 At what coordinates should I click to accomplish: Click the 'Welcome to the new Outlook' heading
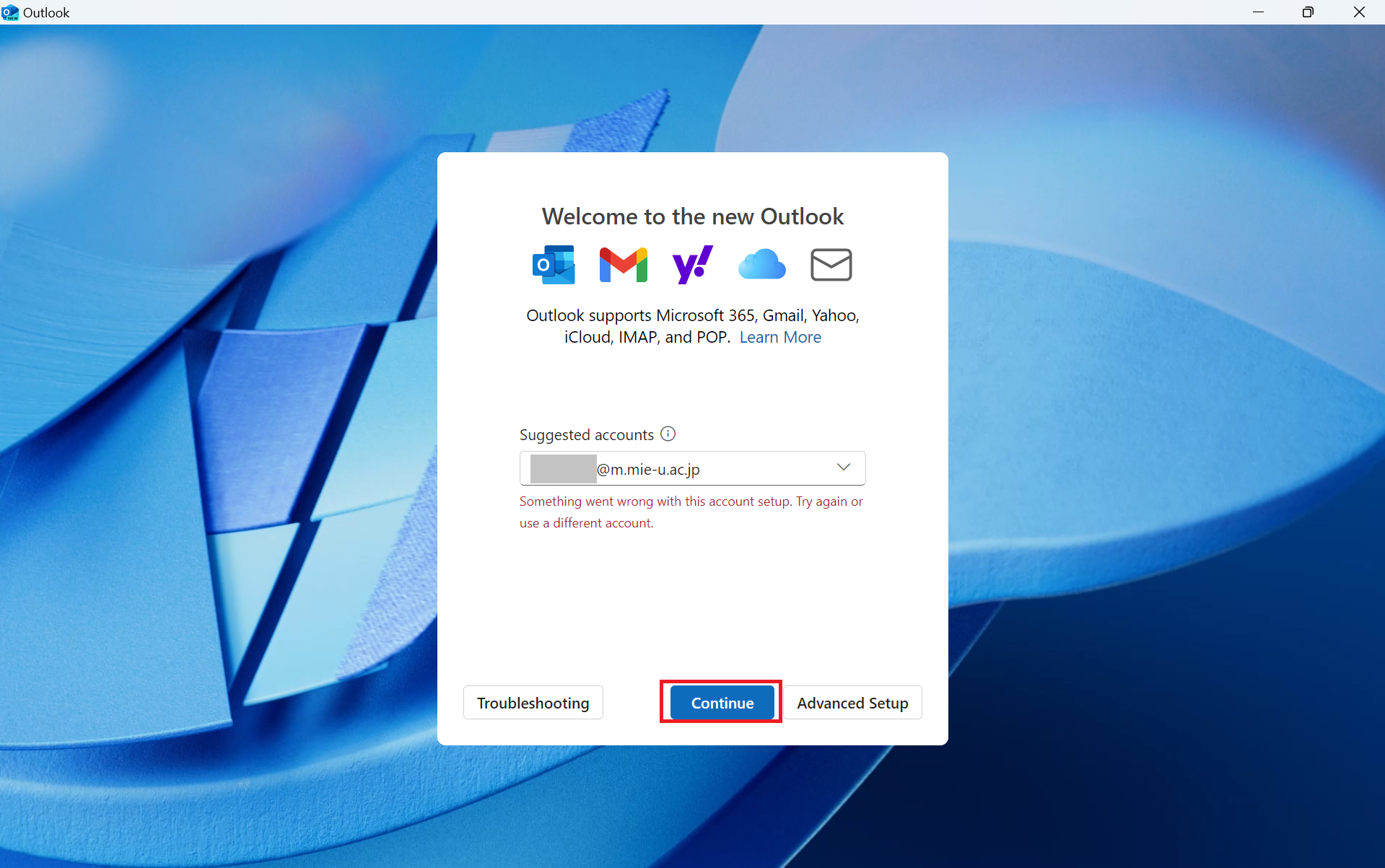pos(693,216)
